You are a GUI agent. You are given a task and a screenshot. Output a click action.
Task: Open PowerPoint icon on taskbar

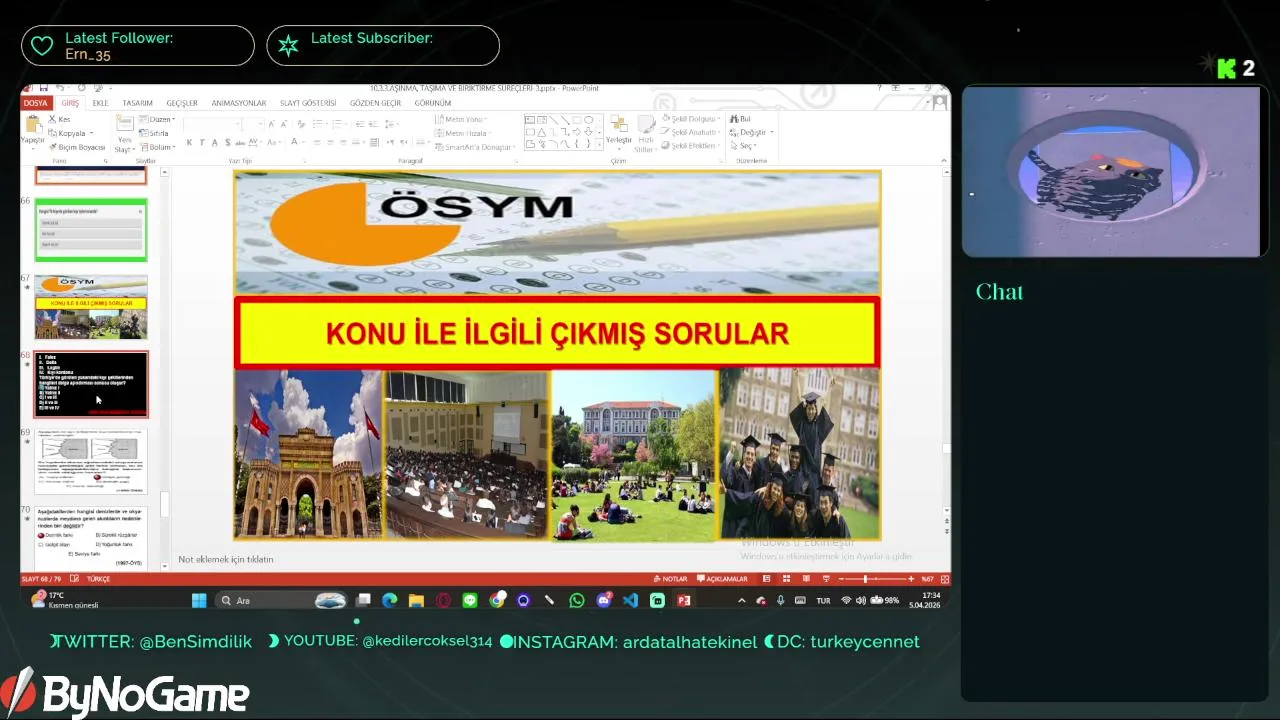click(x=684, y=600)
